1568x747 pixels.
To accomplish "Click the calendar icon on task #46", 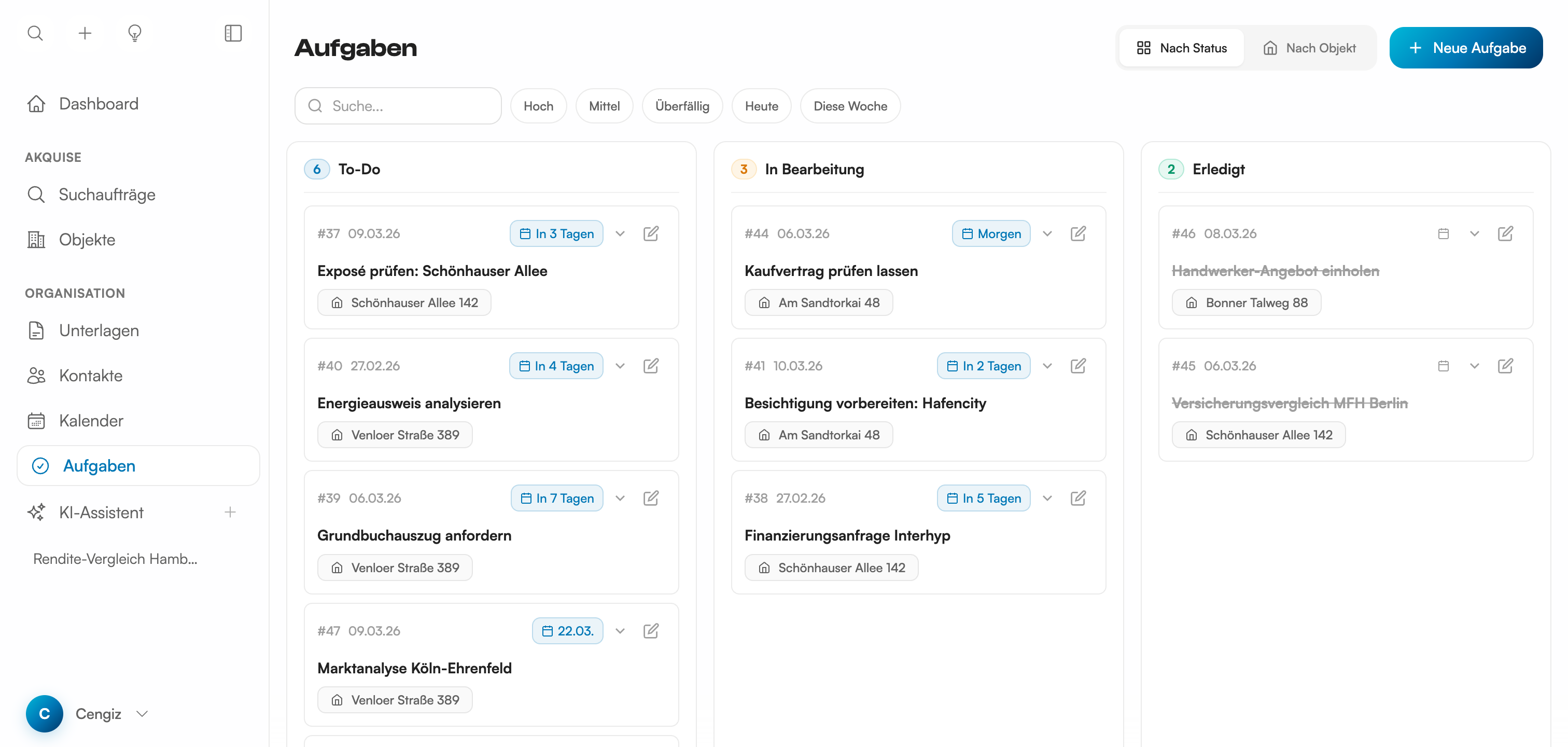I will coord(1443,234).
